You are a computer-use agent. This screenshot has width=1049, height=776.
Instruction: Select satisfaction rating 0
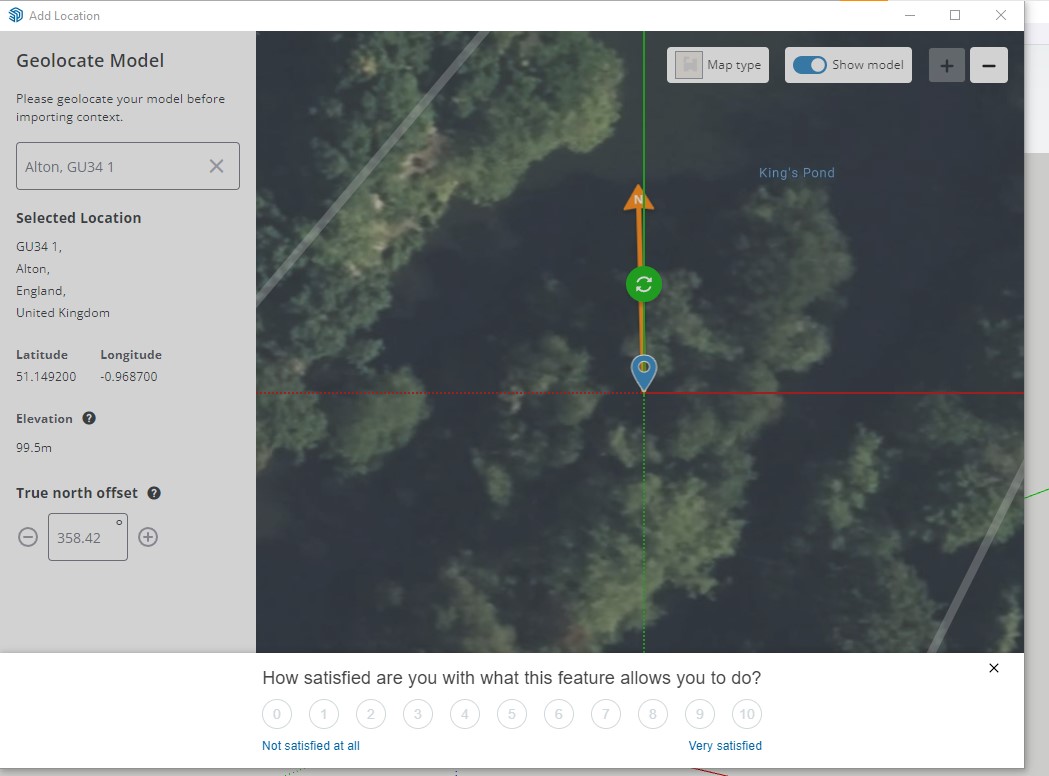(277, 714)
